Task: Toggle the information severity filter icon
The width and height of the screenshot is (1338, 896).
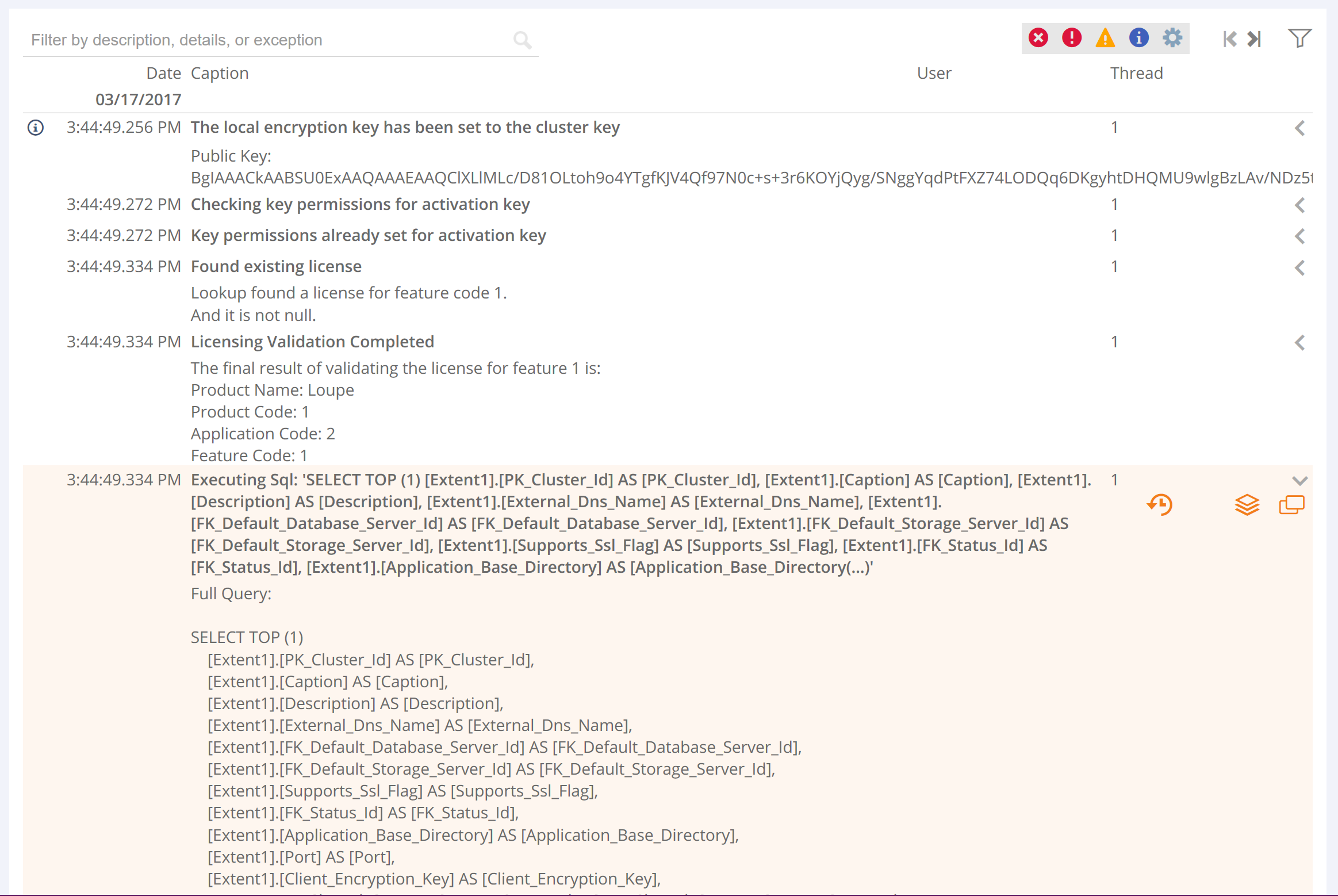Action: (x=1138, y=39)
